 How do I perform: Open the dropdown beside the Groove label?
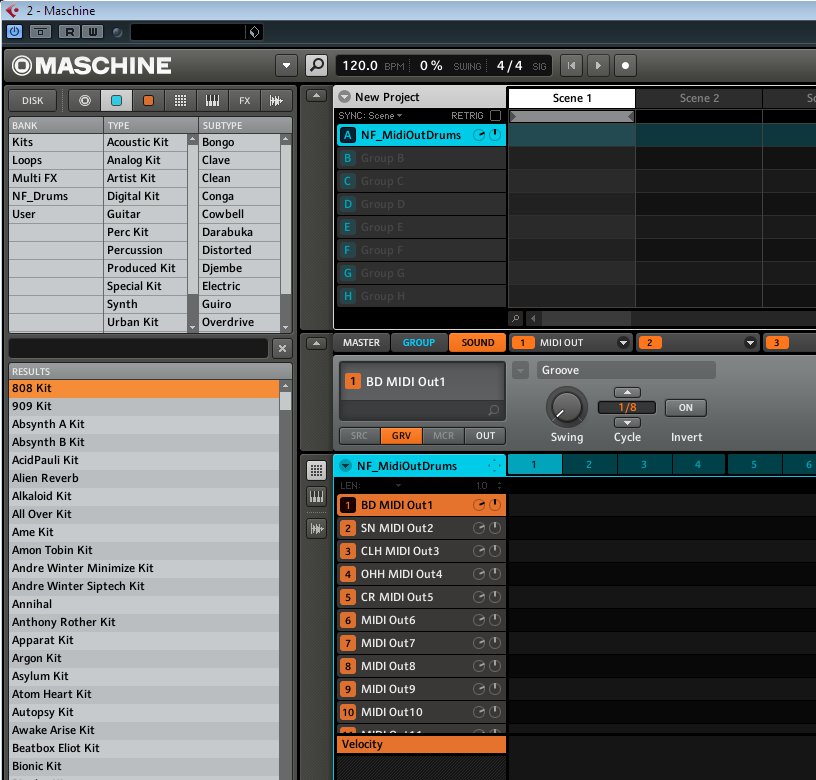pyautogui.click(x=520, y=370)
